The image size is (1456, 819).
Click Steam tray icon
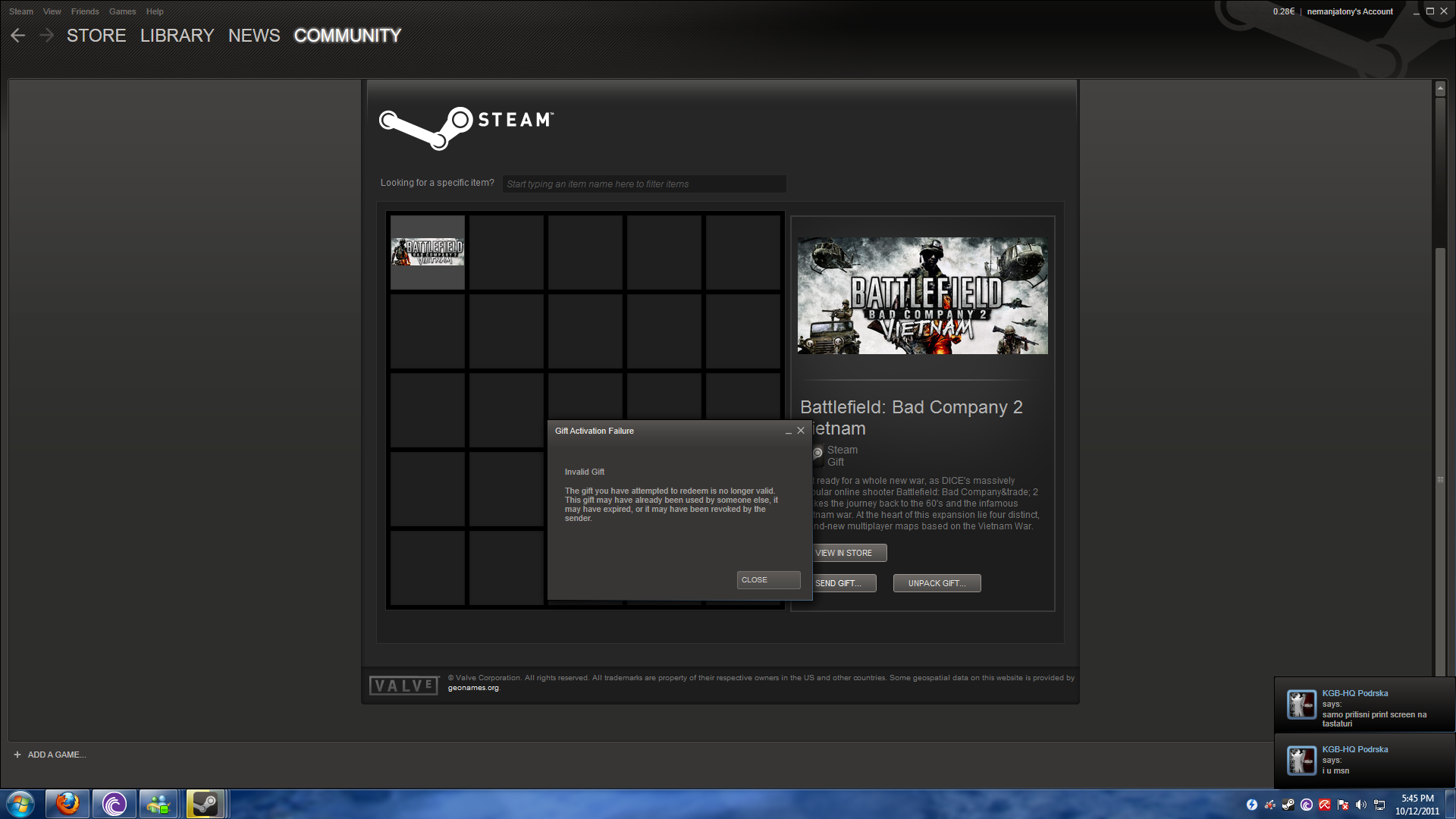(x=1288, y=805)
